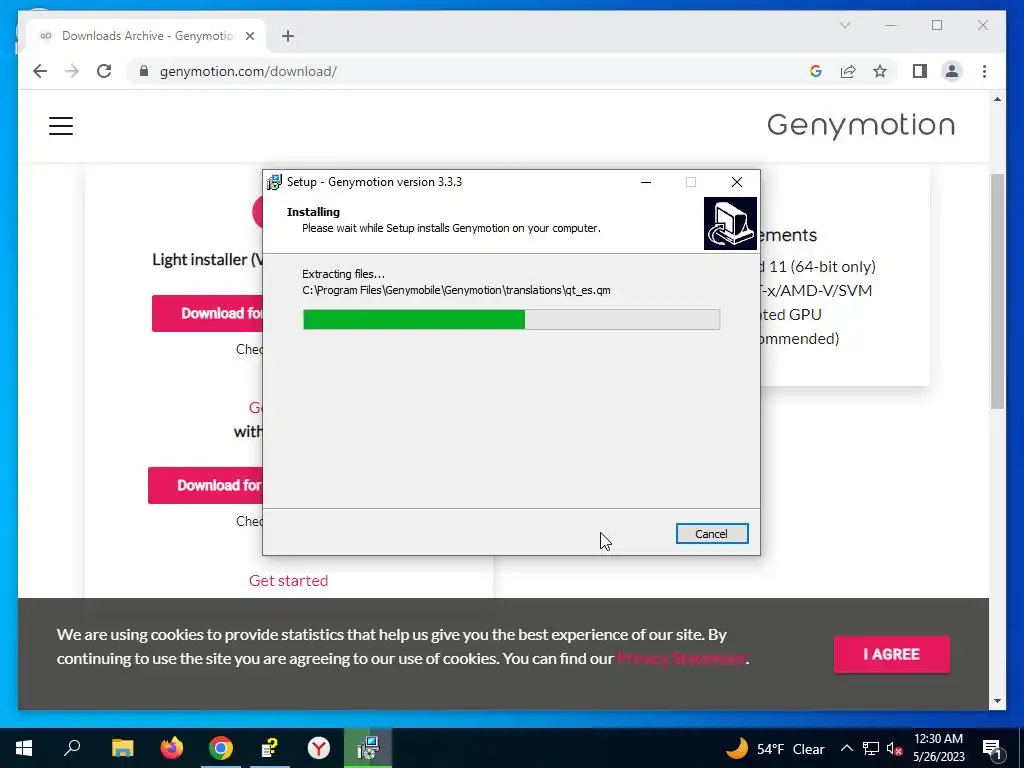1024x768 pixels.
Task: Go forward in Chrome browser
Action: (x=72, y=71)
